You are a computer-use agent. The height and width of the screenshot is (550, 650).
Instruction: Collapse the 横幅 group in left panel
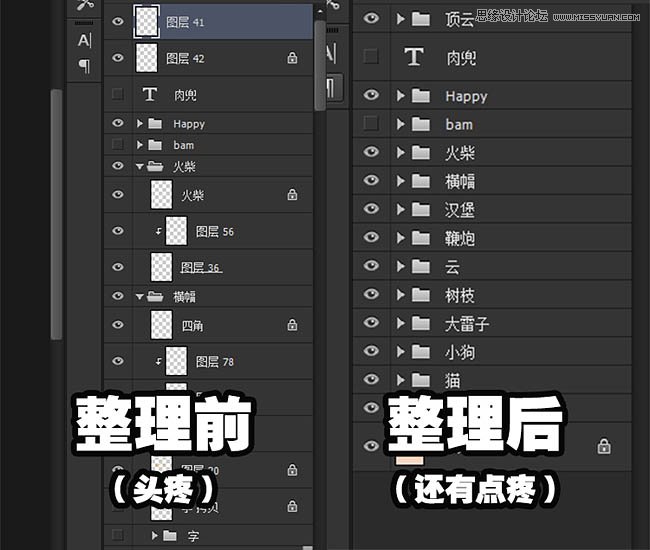[140, 297]
